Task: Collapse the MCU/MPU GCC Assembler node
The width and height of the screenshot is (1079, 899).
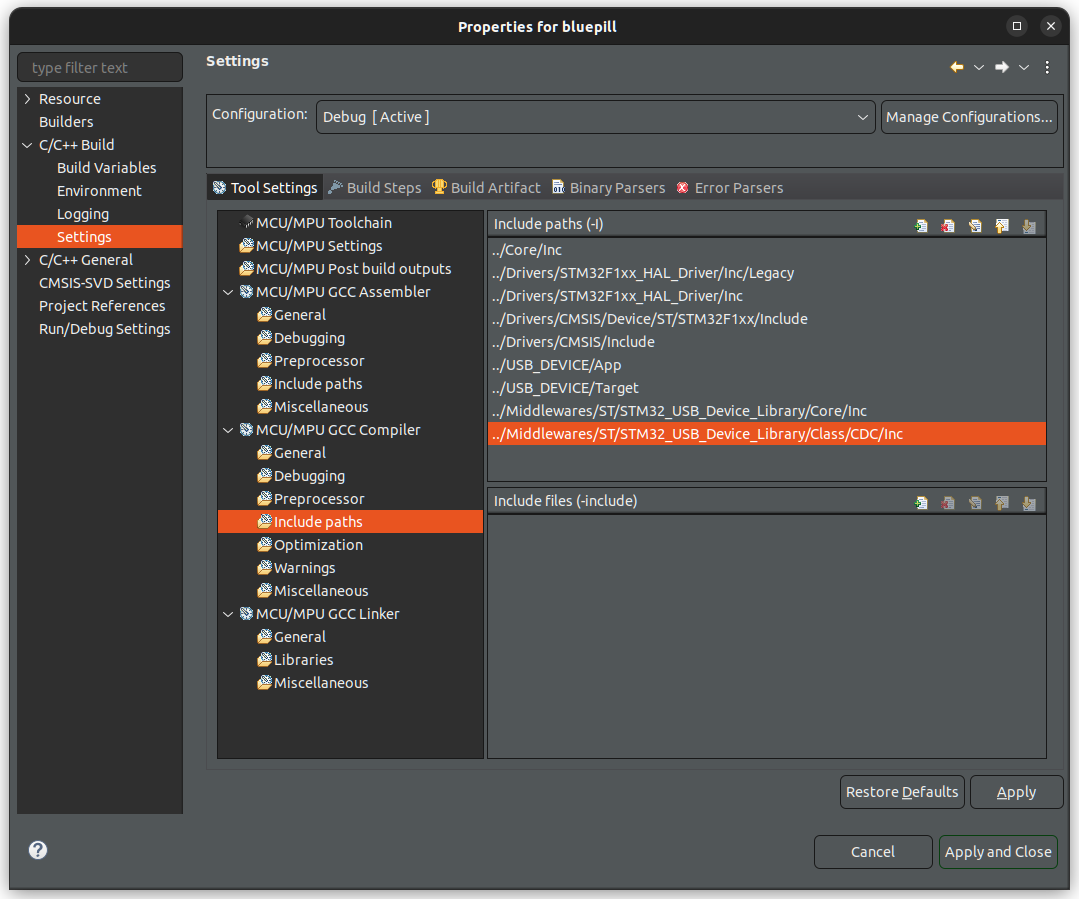Action: tap(228, 293)
